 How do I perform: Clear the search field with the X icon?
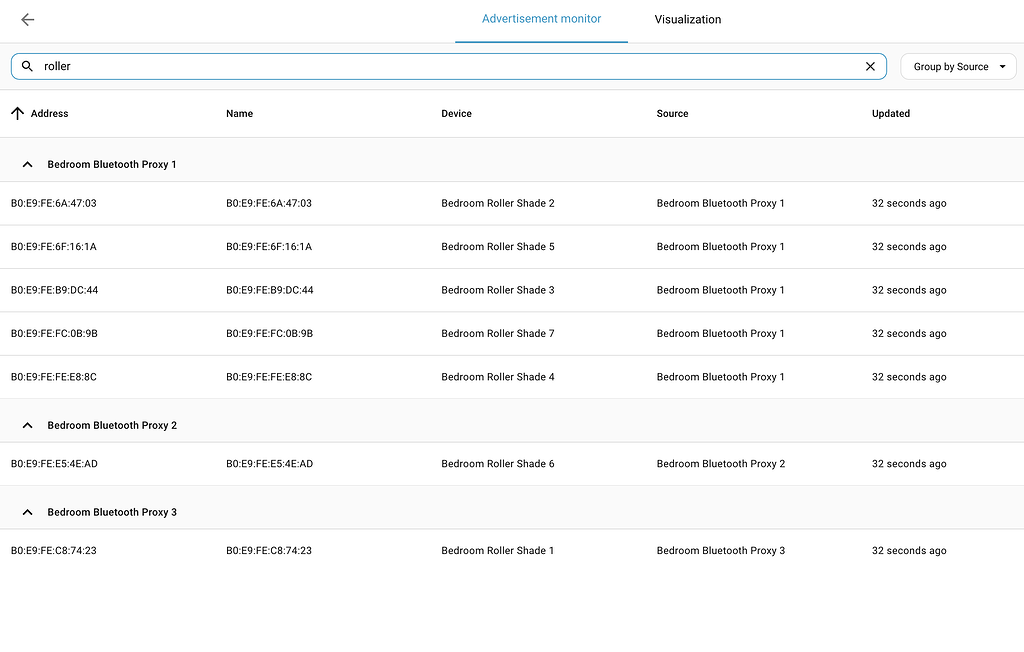(x=870, y=66)
